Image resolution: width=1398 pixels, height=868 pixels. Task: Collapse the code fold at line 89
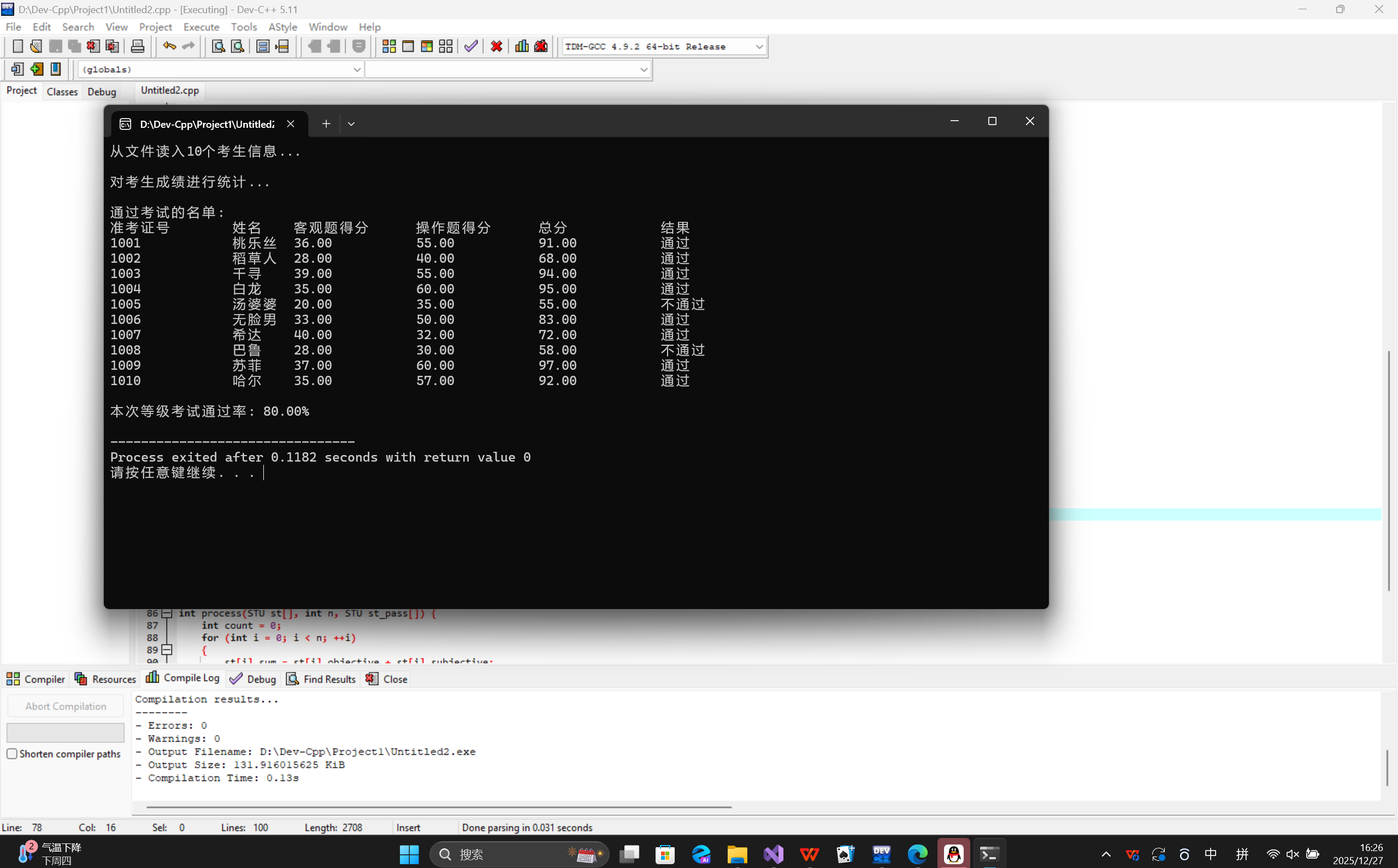point(167,650)
